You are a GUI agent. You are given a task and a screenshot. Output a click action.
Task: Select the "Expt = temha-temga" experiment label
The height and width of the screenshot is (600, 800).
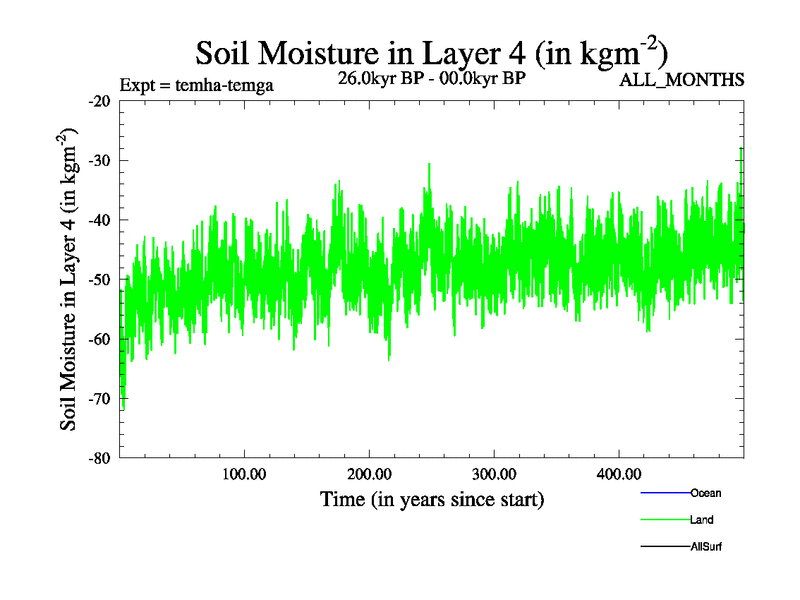point(196,85)
